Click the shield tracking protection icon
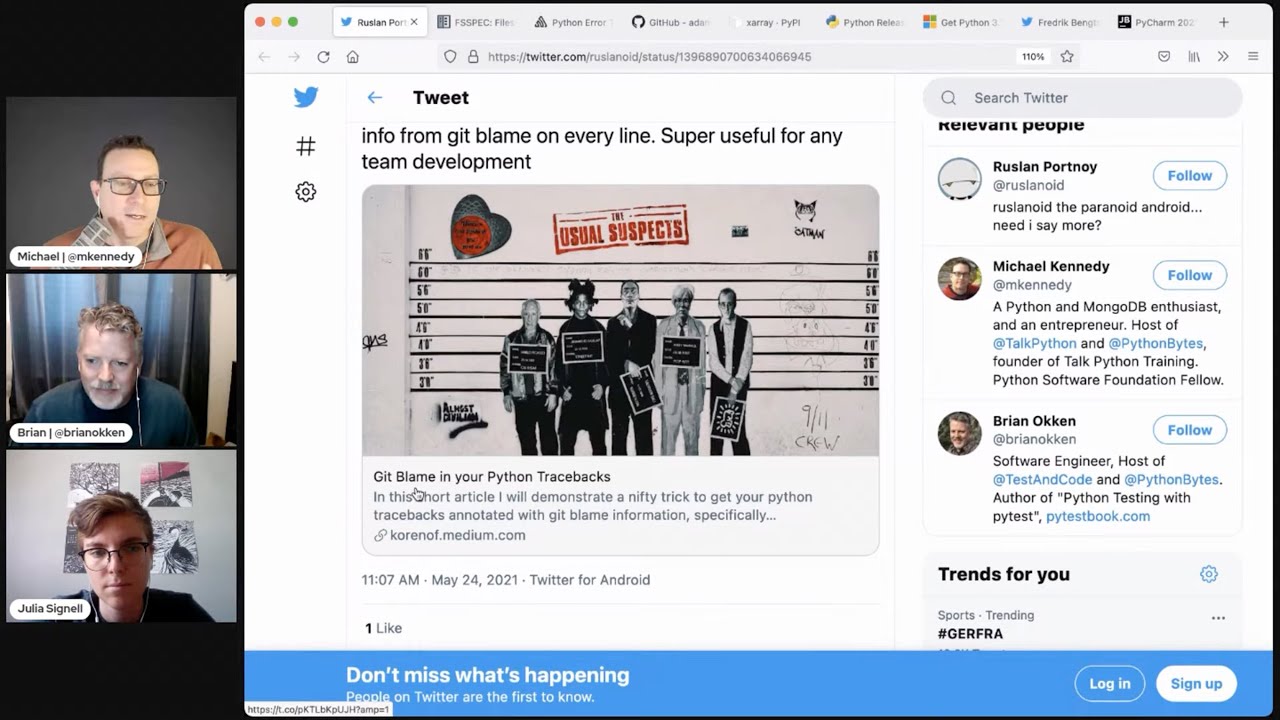This screenshot has width=1280, height=720. (451, 57)
